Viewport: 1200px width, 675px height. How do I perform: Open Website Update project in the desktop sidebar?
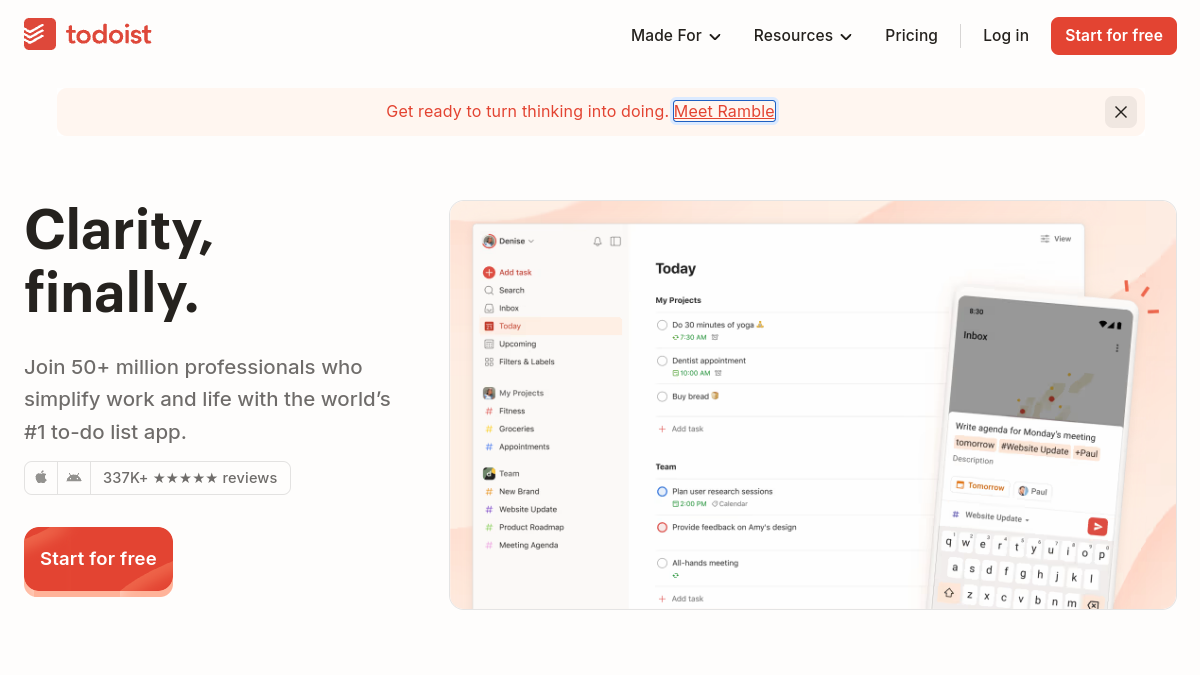click(x=521, y=509)
